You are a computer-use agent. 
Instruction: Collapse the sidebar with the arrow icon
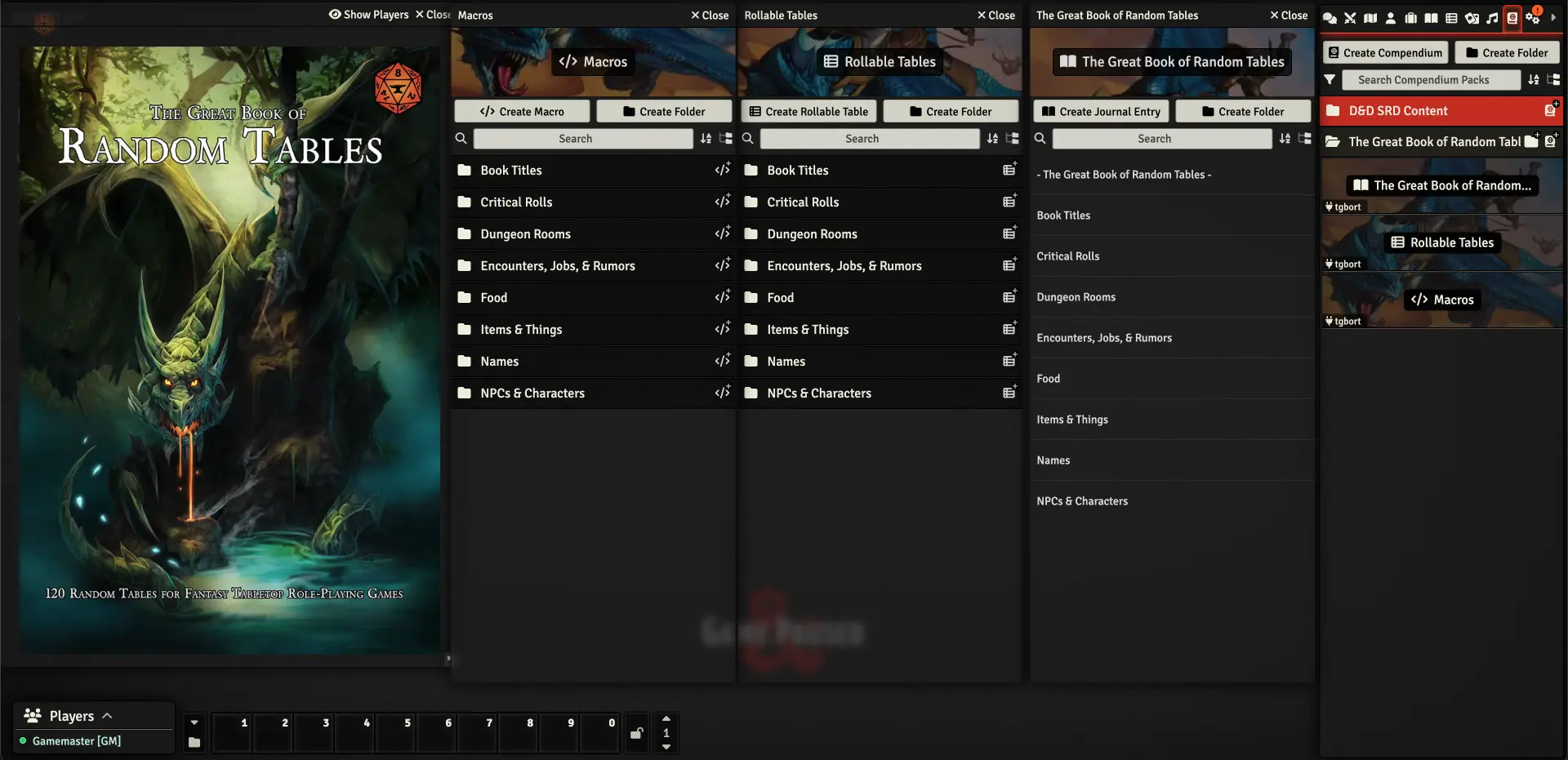[x=1553, y=17]
